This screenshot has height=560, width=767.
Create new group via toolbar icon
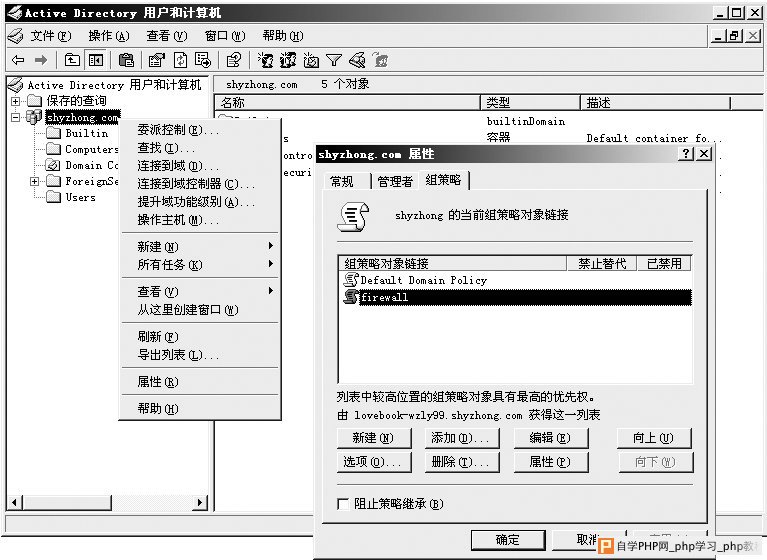tap(288, 60)
